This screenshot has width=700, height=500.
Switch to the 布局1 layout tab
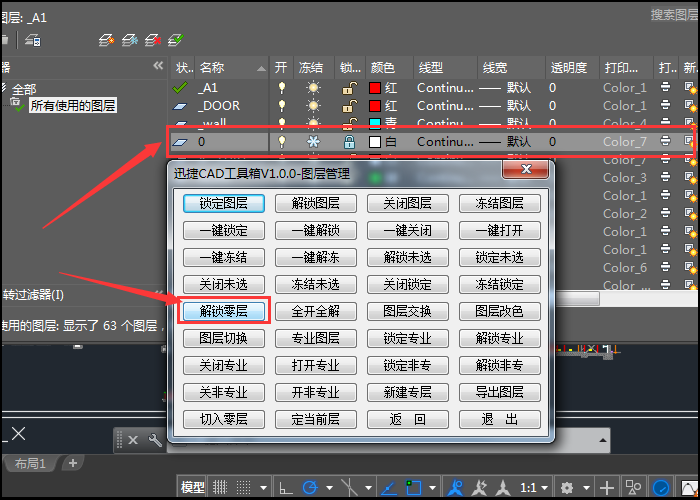click(30, 463)
